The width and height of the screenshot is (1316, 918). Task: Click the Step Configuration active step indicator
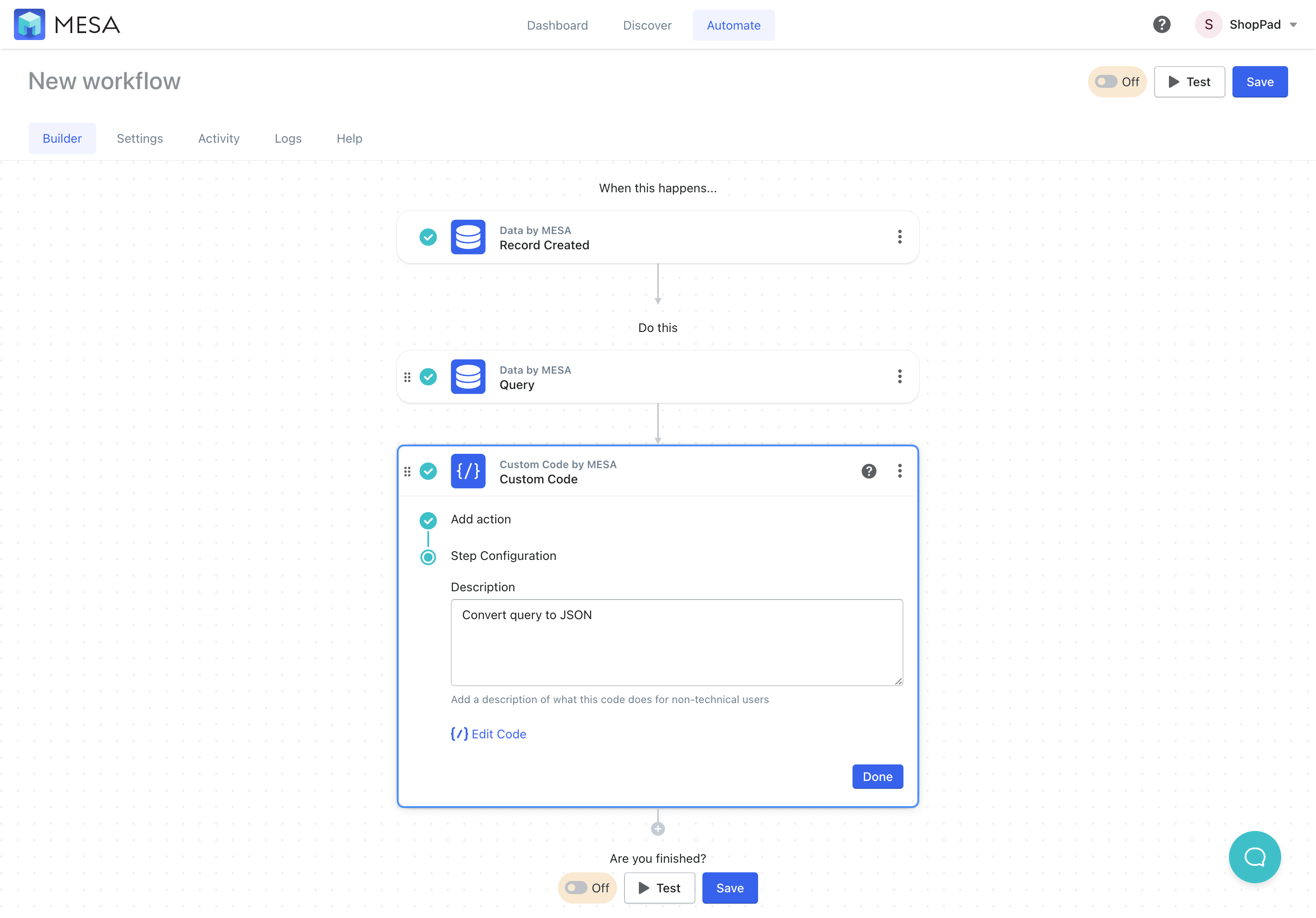(x=428, y=557)
